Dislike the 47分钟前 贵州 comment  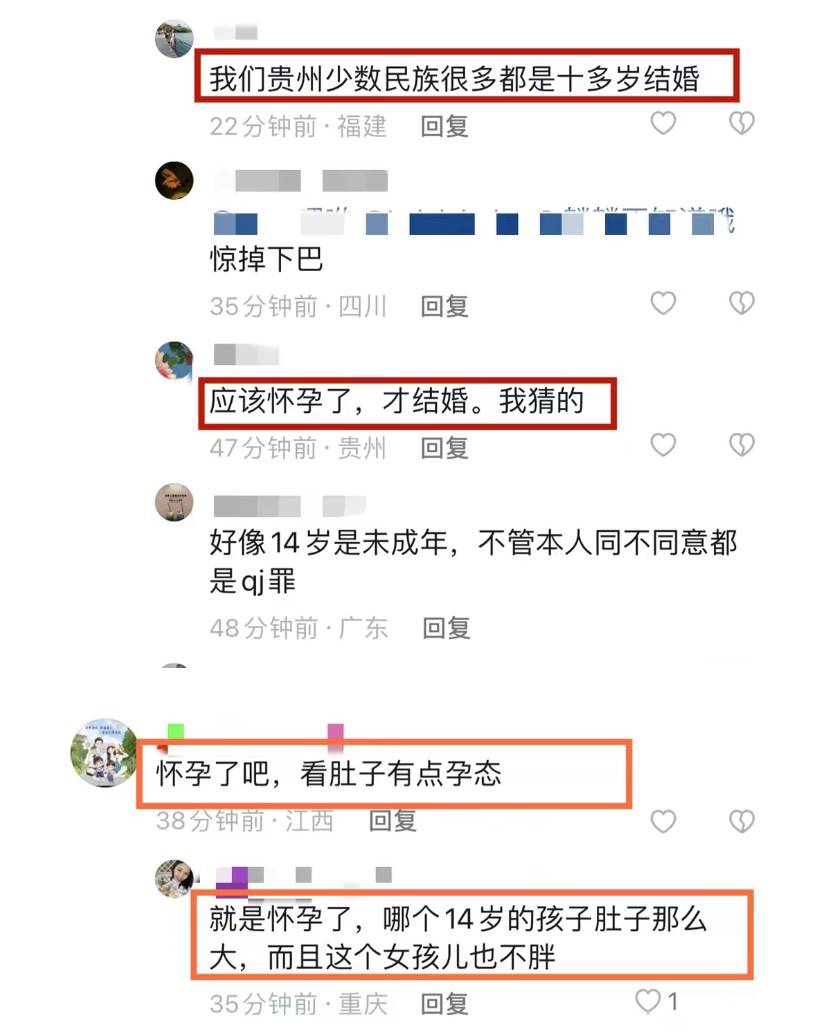[742, 445]
